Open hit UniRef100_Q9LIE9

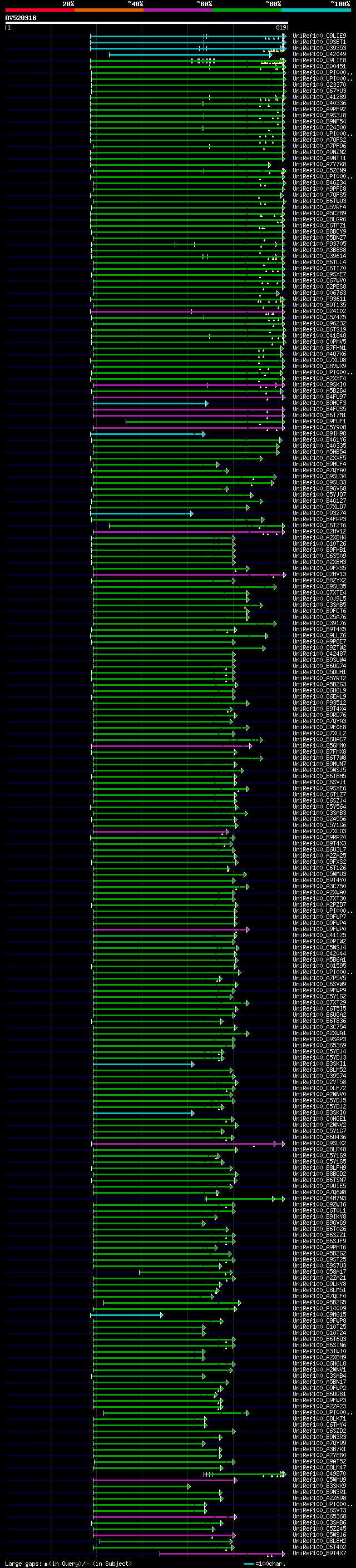[319, 36]
